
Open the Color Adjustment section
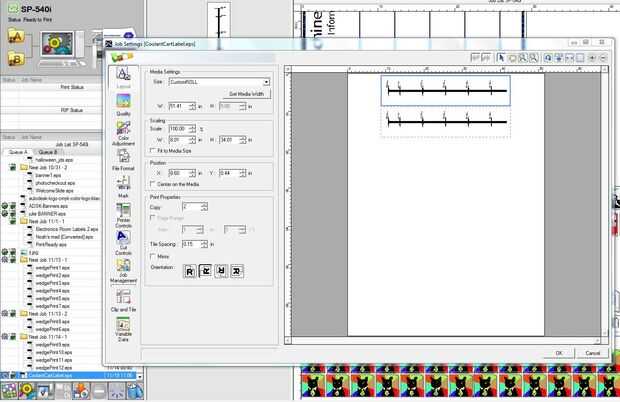pyautogui.click(x=123, y=133)
